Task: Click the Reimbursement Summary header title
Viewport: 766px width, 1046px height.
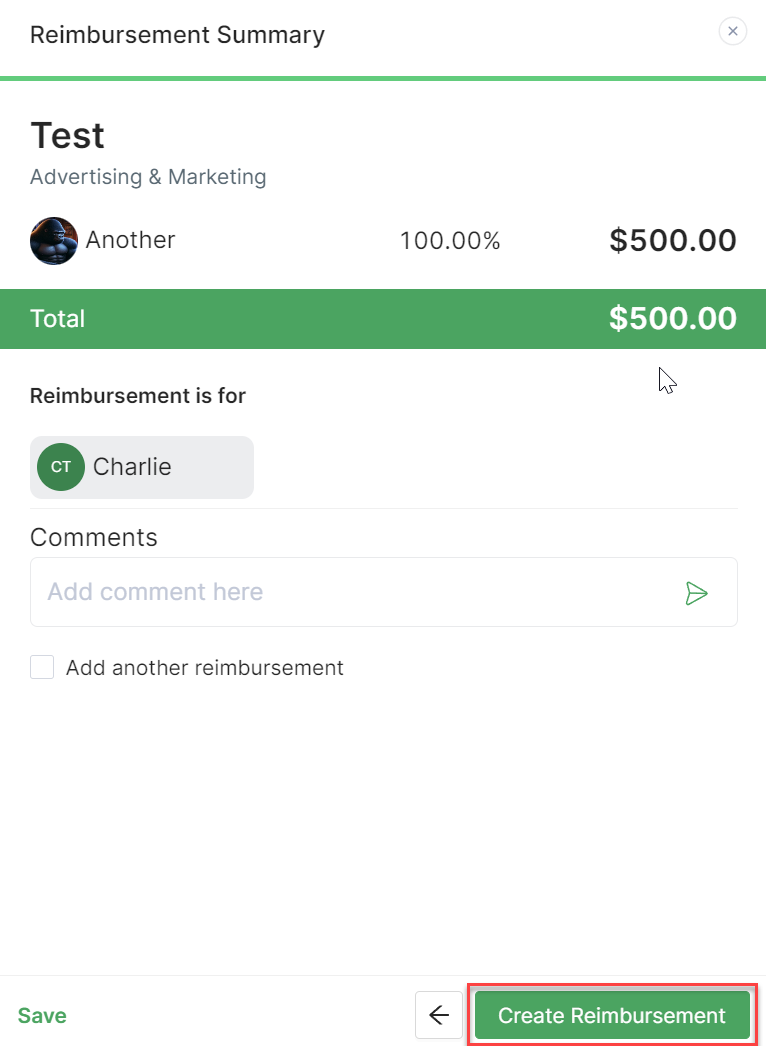Action: pos(177,34)
